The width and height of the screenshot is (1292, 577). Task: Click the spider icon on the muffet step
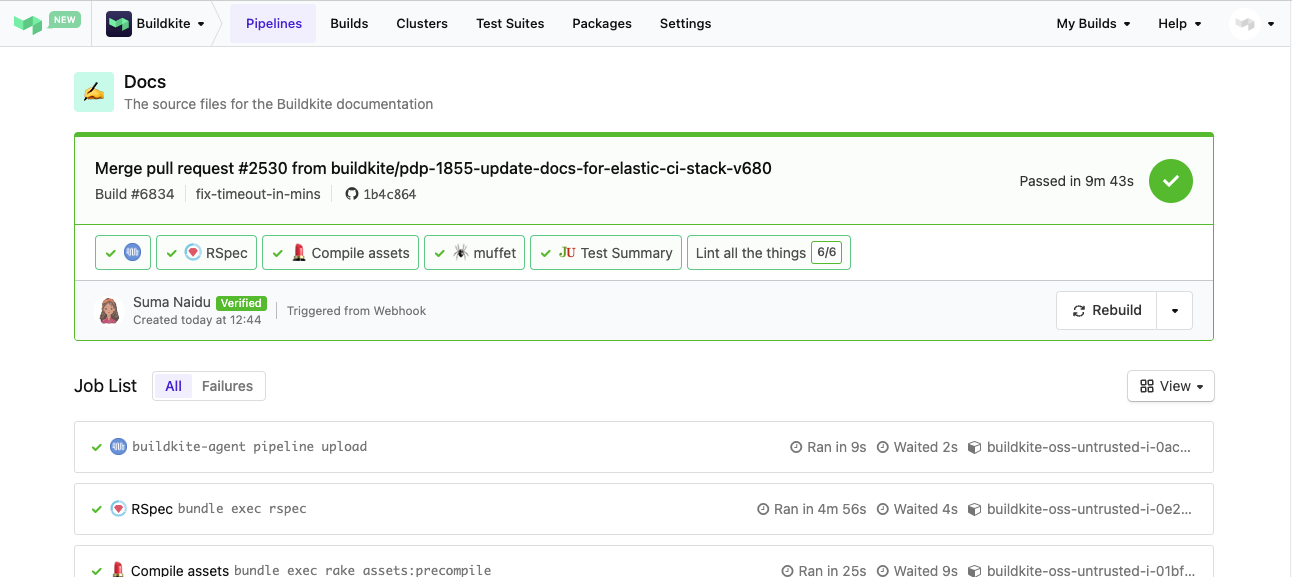click(463, 252)
